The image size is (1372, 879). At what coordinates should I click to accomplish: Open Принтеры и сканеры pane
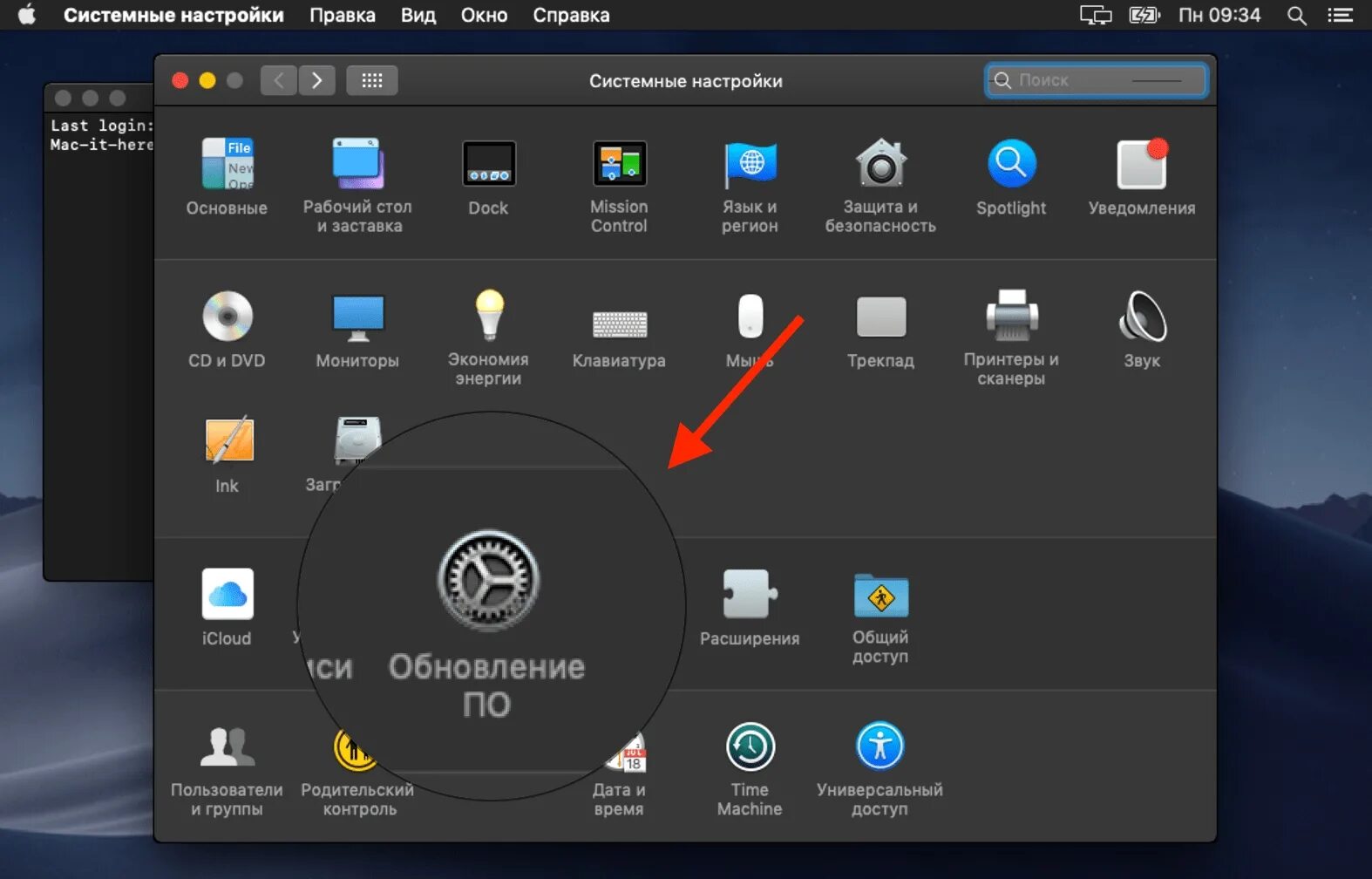[1011, 337]
